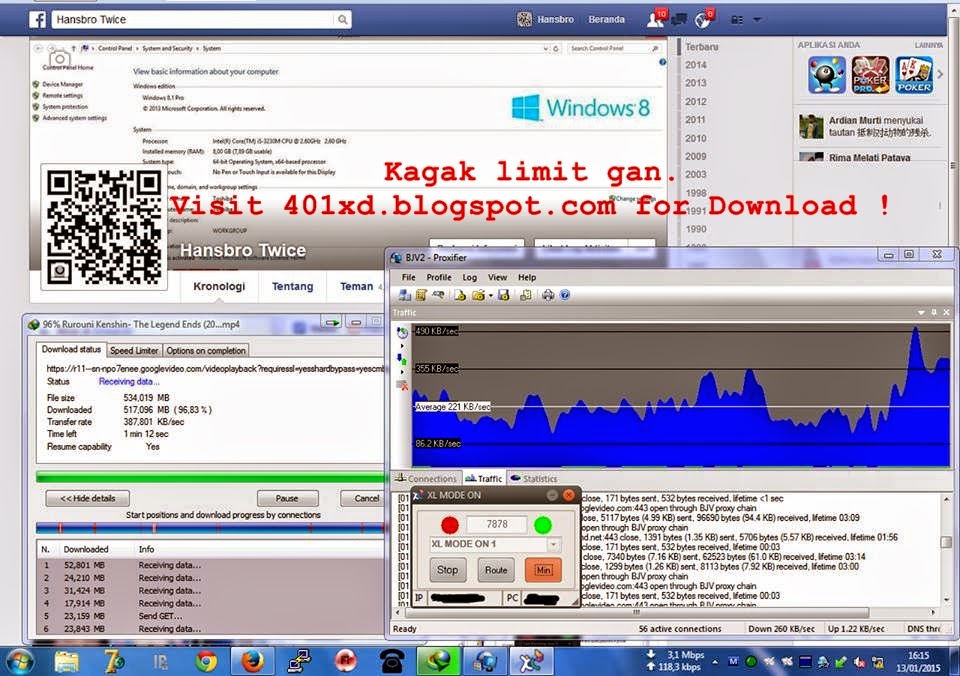
Task: Expand arrow below traffic arrows icon
Action: coord(402,372)
